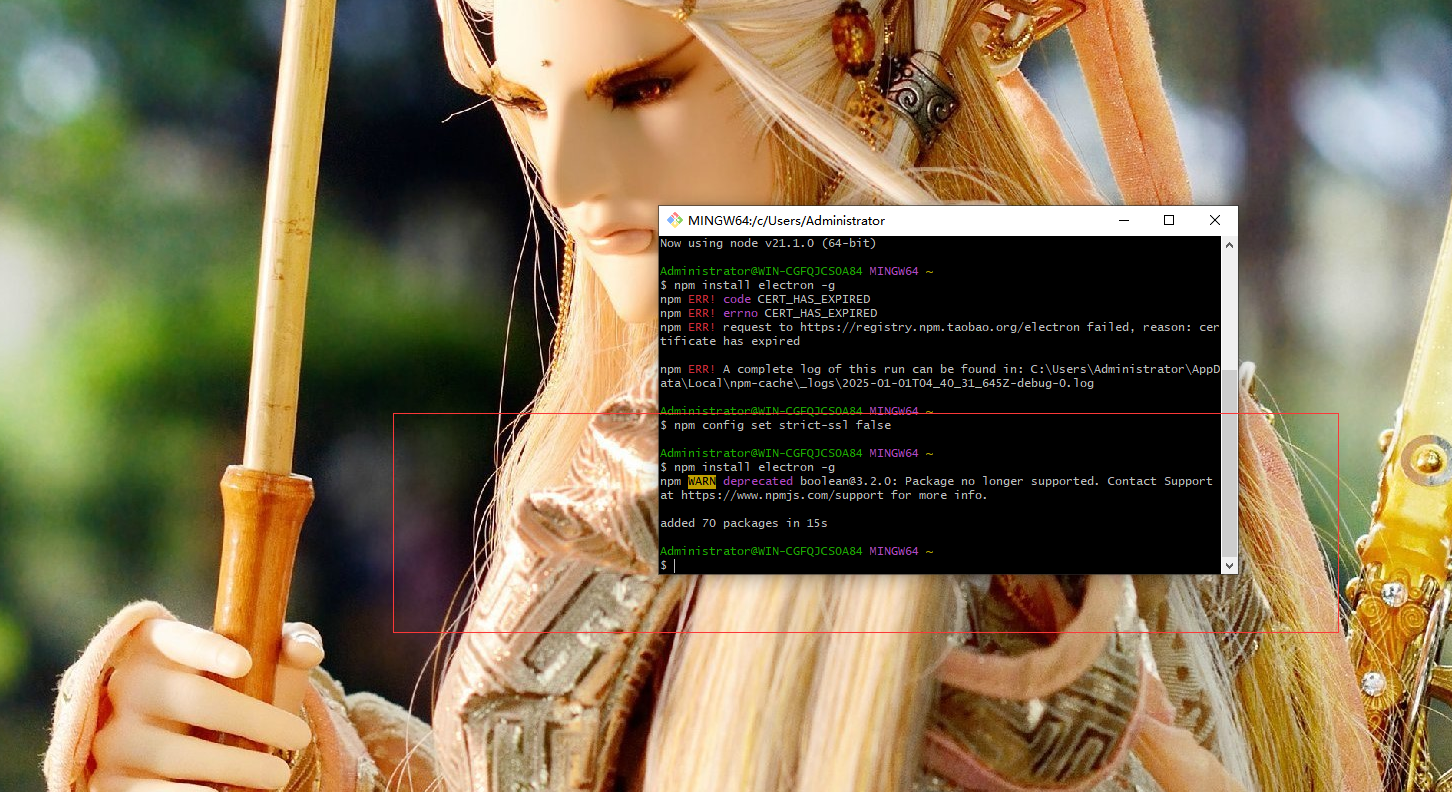Close the MINGW64 terminal window

pyautogui.click(x=1215, y=220)
